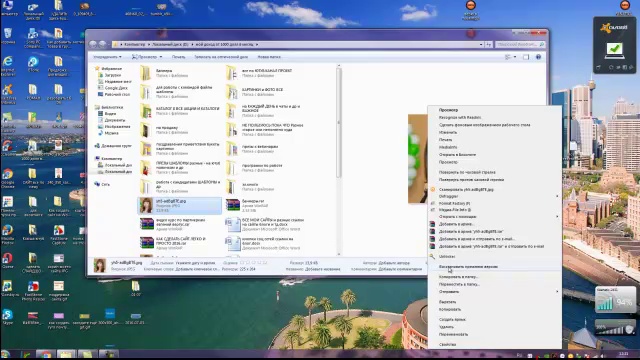The height and width of the screenshot is (360, 640).
Task: Click Новая папка toolbar button
Action: click(269, 57)
